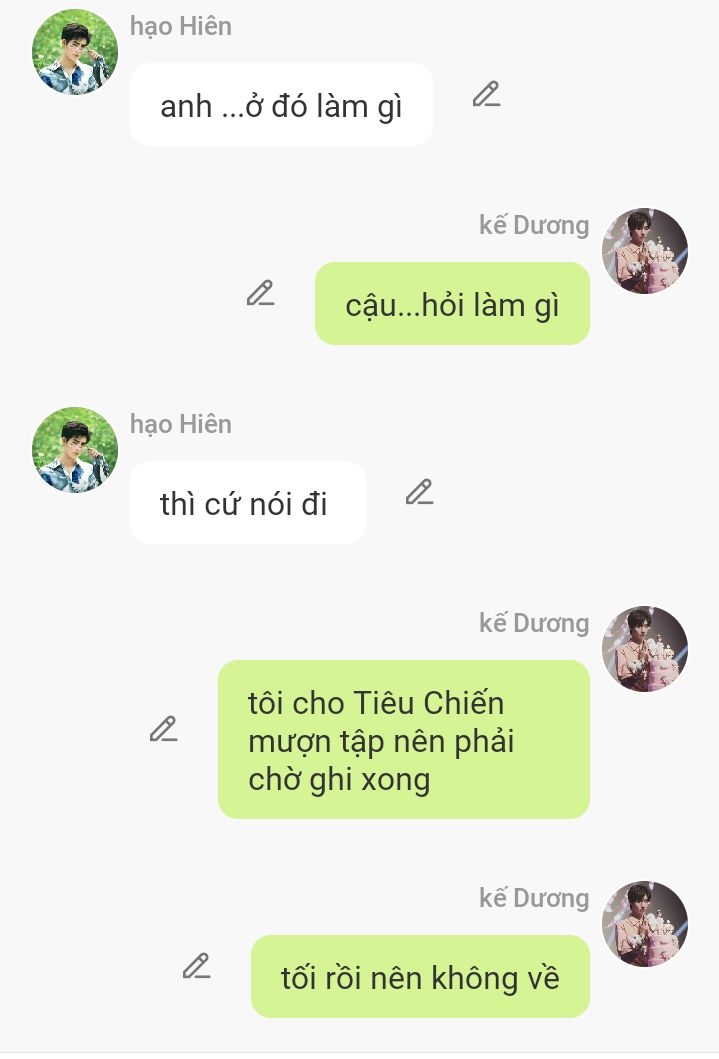Screen dimensions: 719x1059
Task: Click name "kế Dương" above the last message
Action: [534, 898]
